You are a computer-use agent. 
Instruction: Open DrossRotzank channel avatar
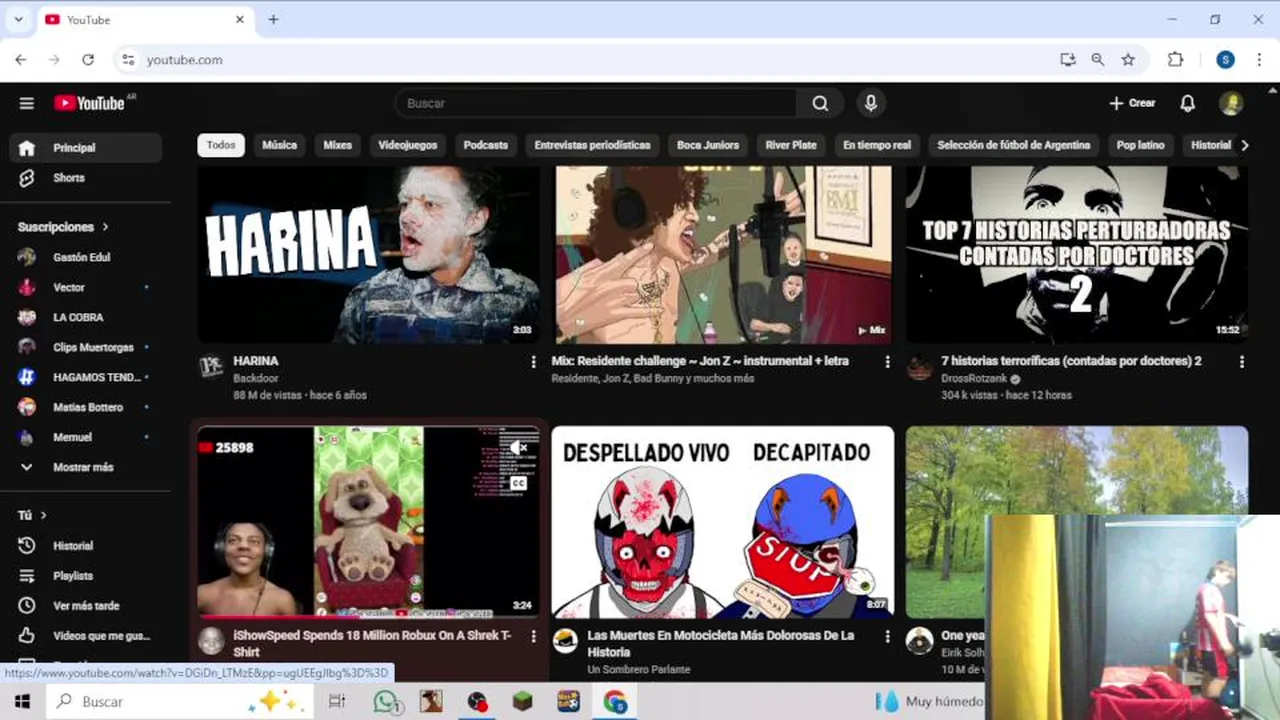919,368
